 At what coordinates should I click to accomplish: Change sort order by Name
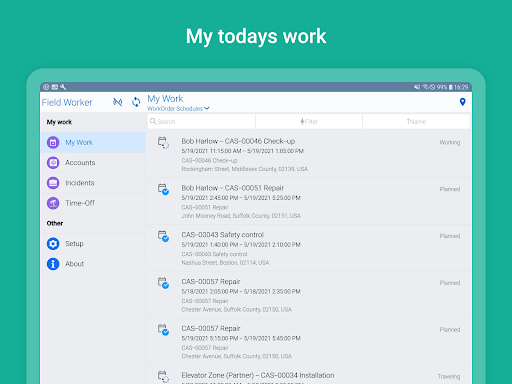416,121
